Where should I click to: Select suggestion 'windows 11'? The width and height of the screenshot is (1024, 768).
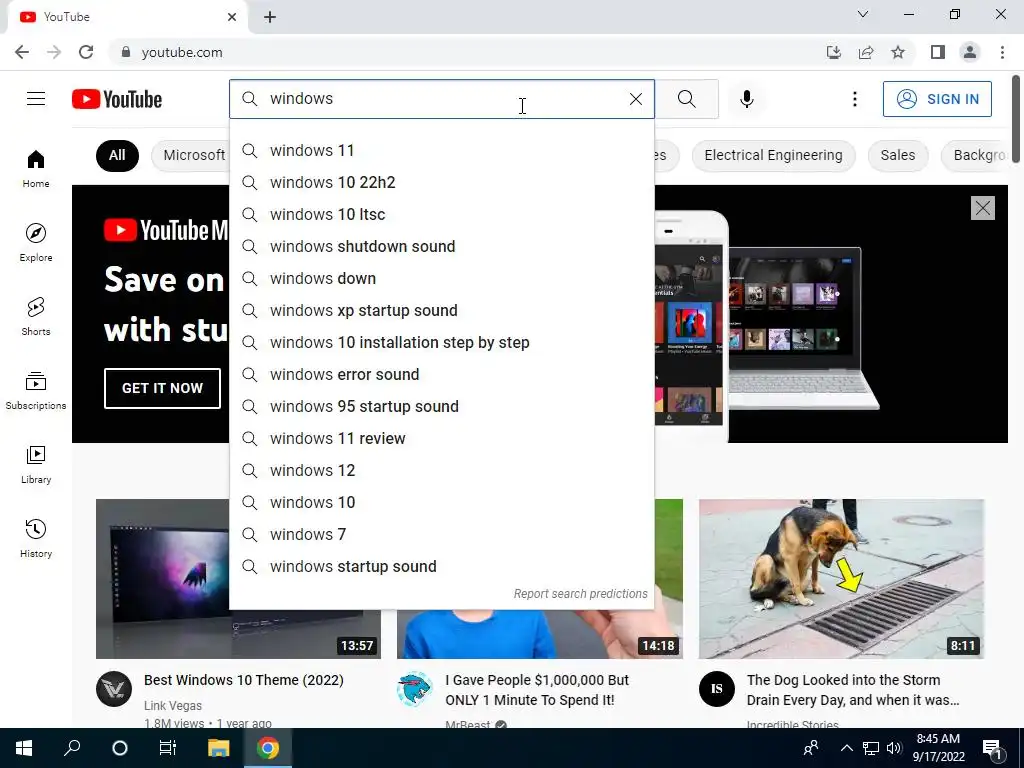tap(441, 150)
